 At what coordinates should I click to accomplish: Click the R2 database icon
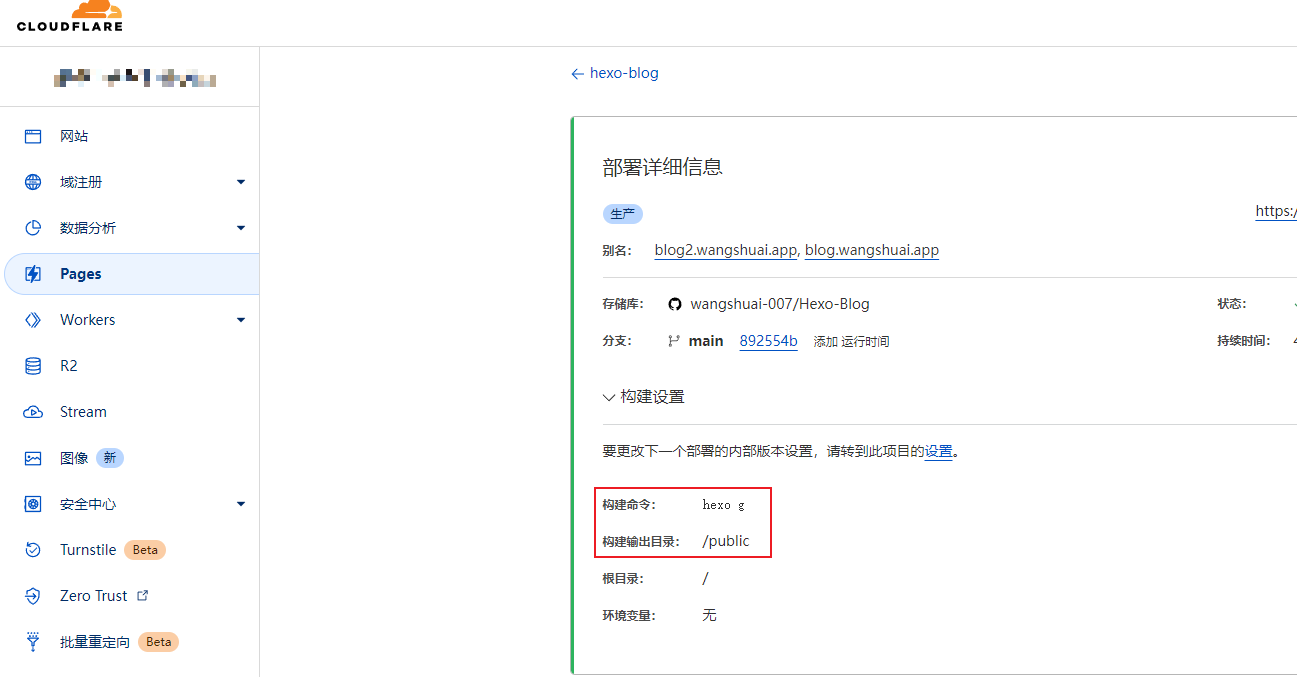tap(33, 366)
